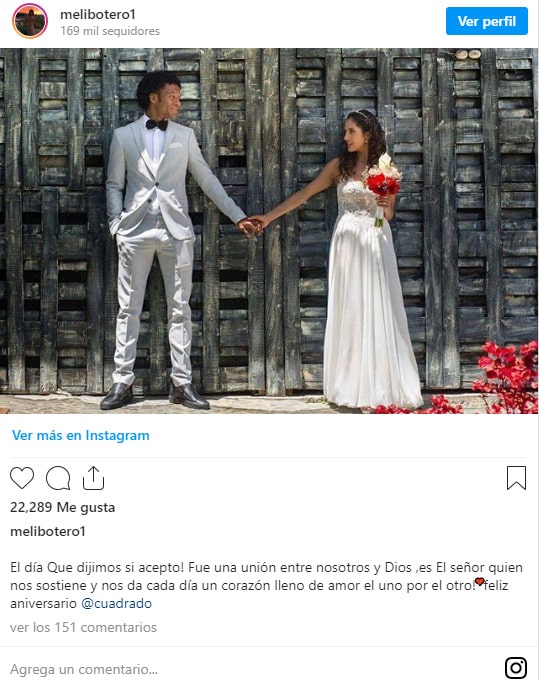Click the Instagram logo at the bottom right
539x680 pixels.
pyautogui.click(x=516, y=668)
